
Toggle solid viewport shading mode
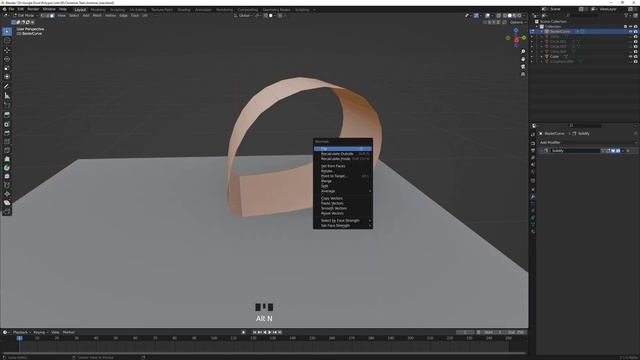click(x=509, y=16)
